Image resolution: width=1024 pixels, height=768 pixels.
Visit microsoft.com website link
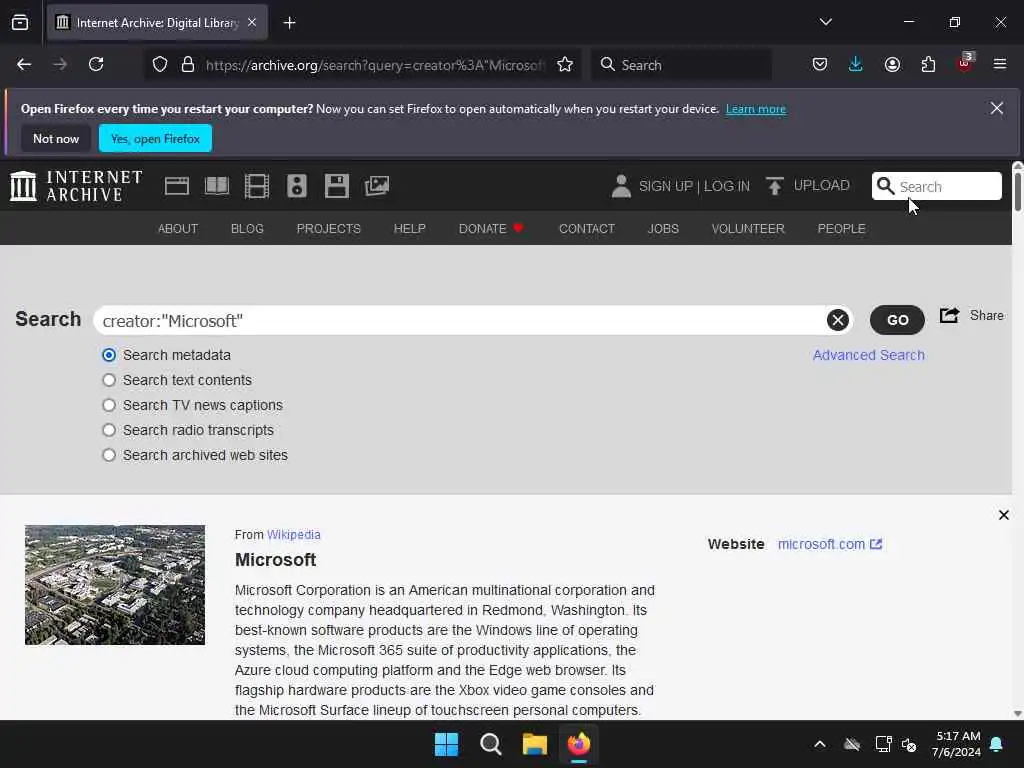[x=829, y=544]
